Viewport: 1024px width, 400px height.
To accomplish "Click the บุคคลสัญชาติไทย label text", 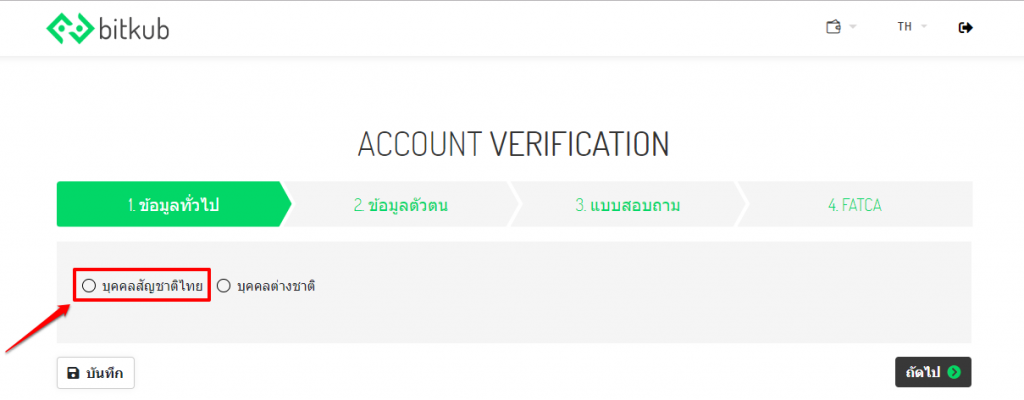I will 152,286.
